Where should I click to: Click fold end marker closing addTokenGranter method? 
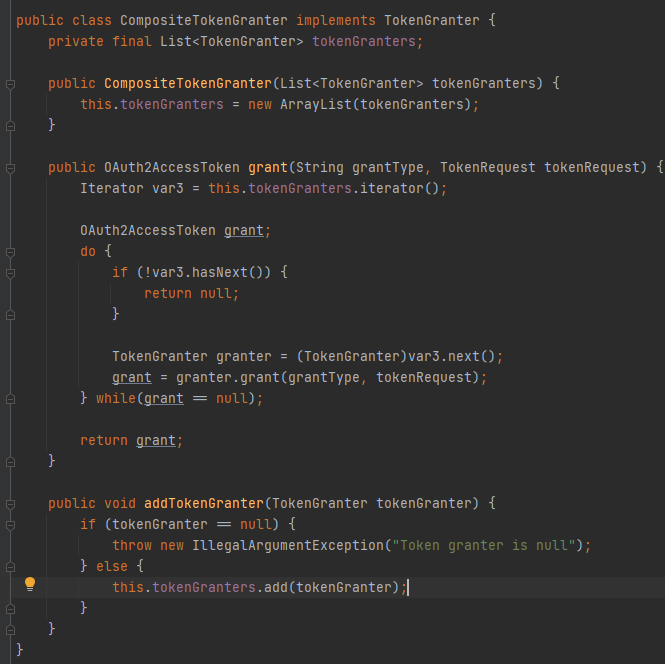coord(11,630)
